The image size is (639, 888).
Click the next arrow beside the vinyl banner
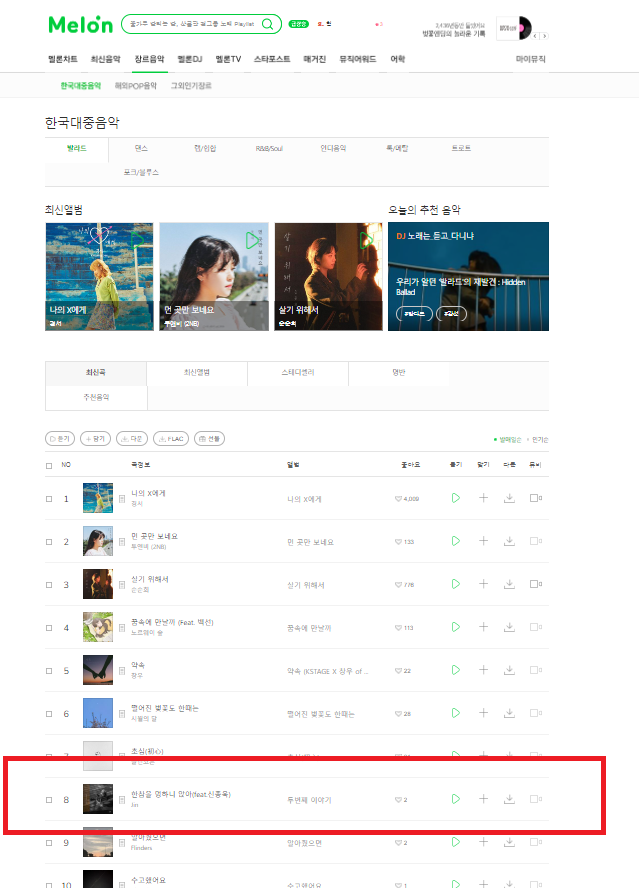(544, 36)
